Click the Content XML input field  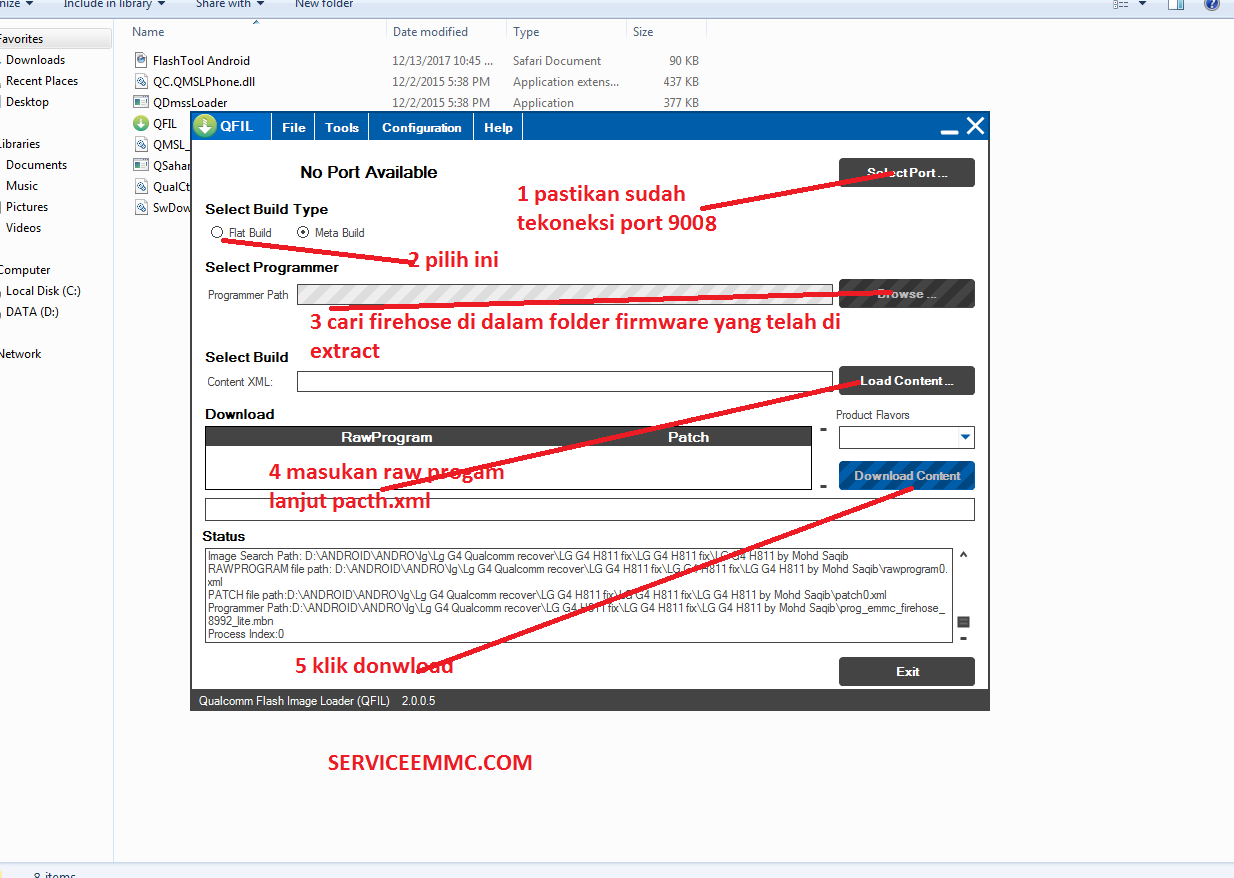(564, 381)
